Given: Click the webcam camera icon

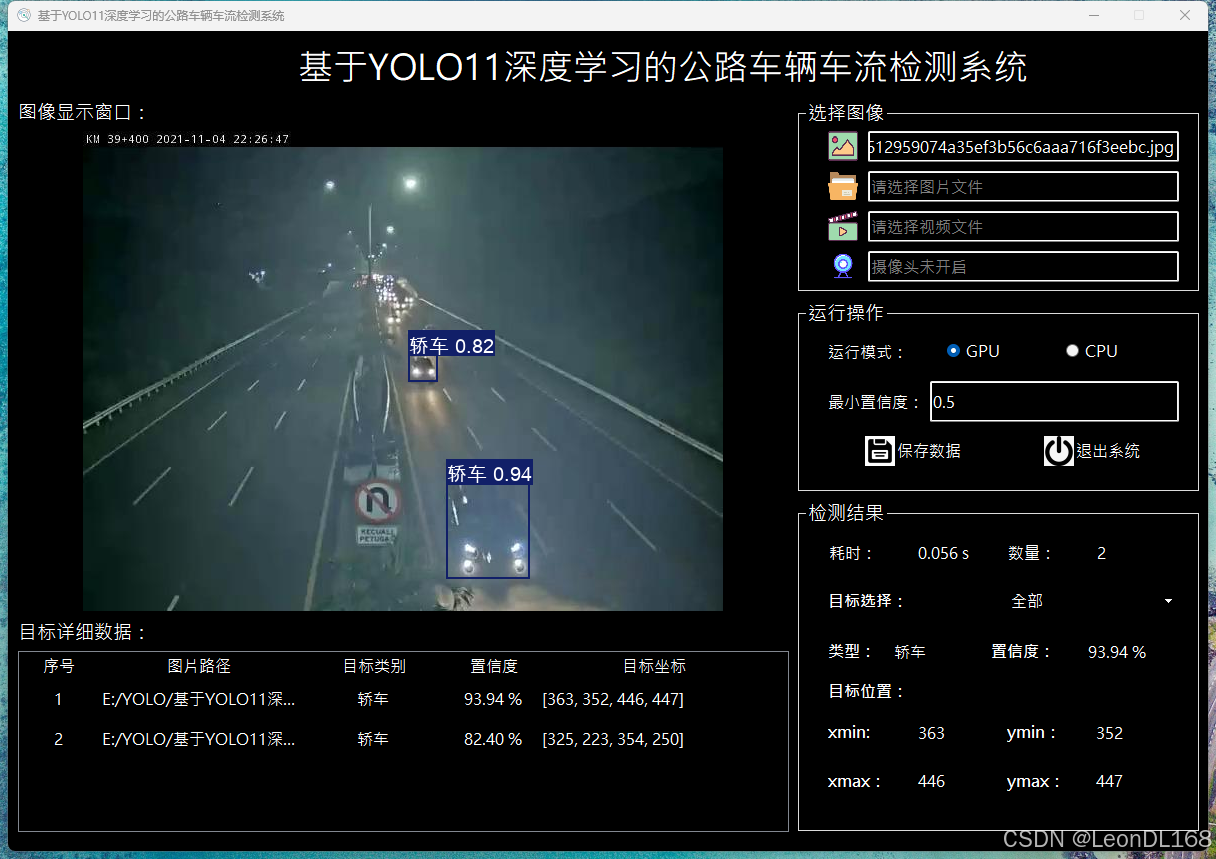Looking at the screenshot, I should click(x=843, y=266).
